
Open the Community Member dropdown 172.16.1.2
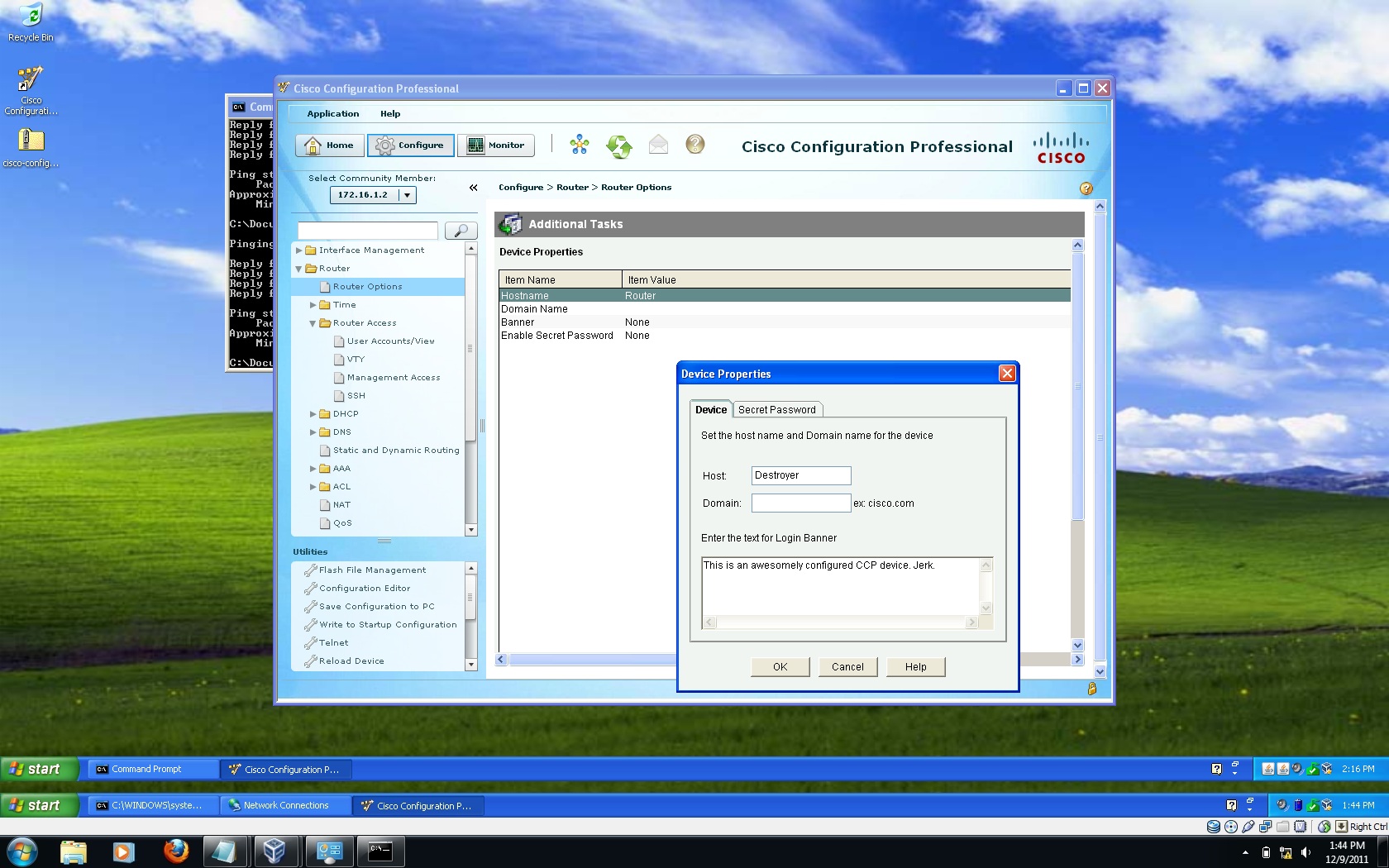[373, 195]
